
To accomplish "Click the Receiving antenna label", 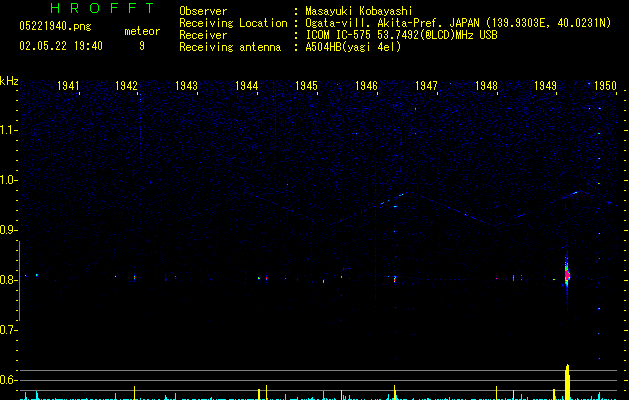I will (230, 47).
